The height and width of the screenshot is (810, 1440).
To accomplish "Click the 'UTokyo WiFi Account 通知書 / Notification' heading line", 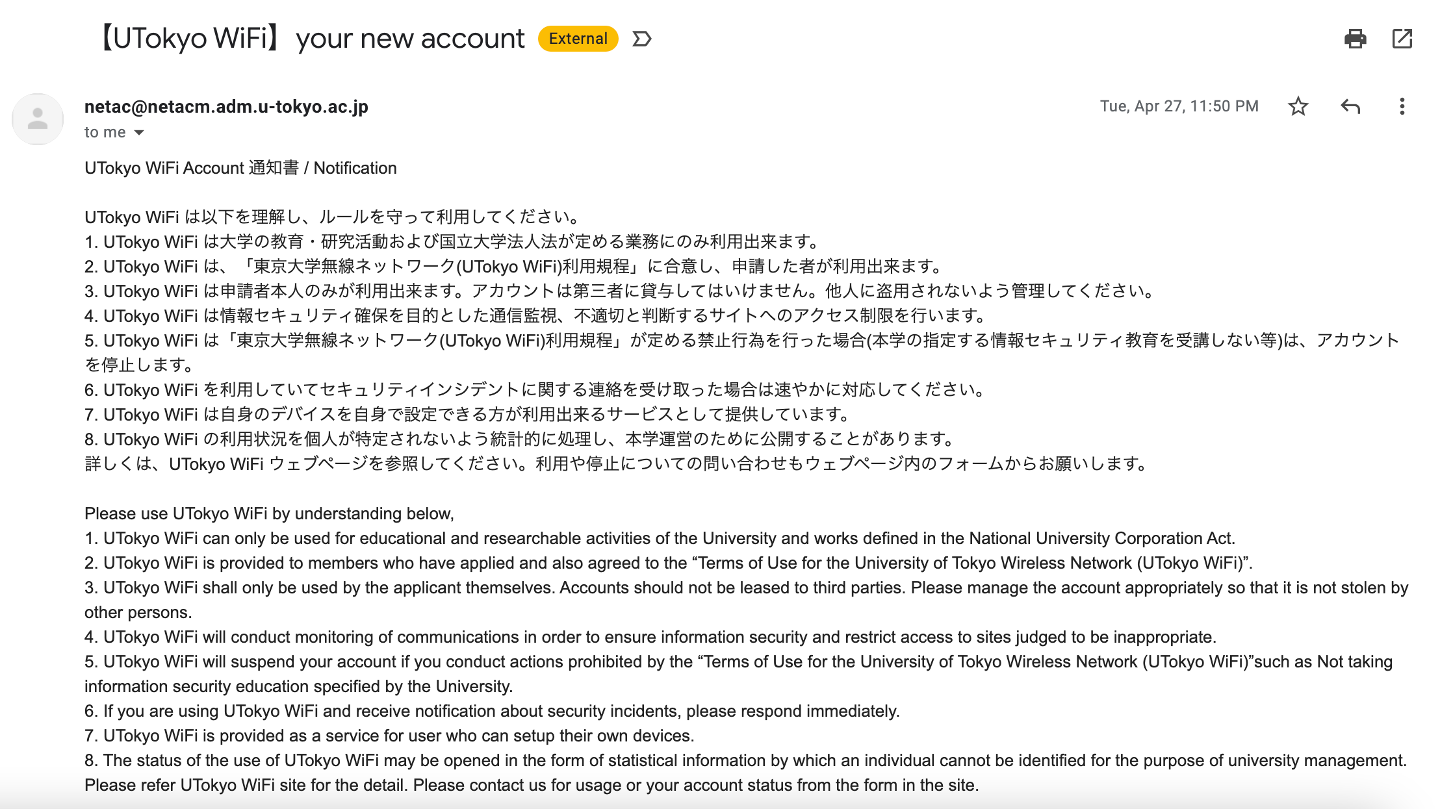I will coord(241,168).
